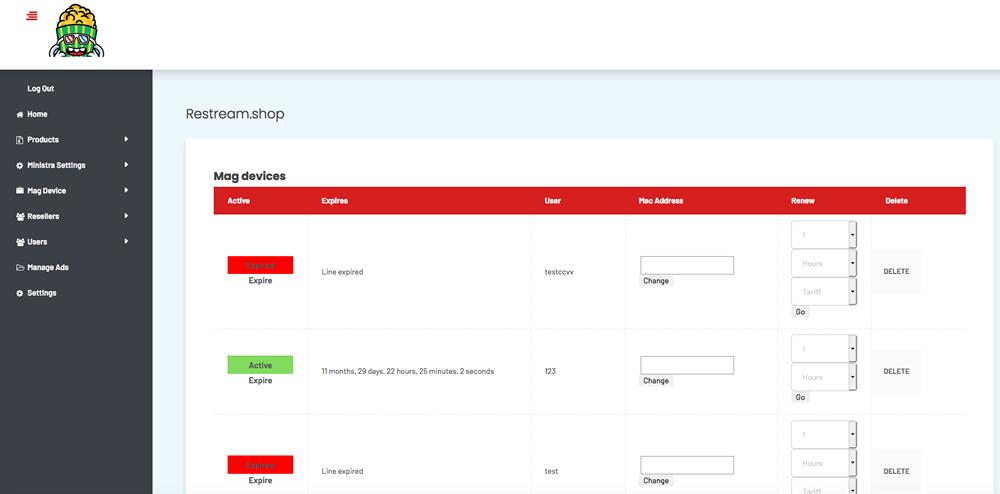
Task: Click Change button for user 123
Action: (656, 381)
